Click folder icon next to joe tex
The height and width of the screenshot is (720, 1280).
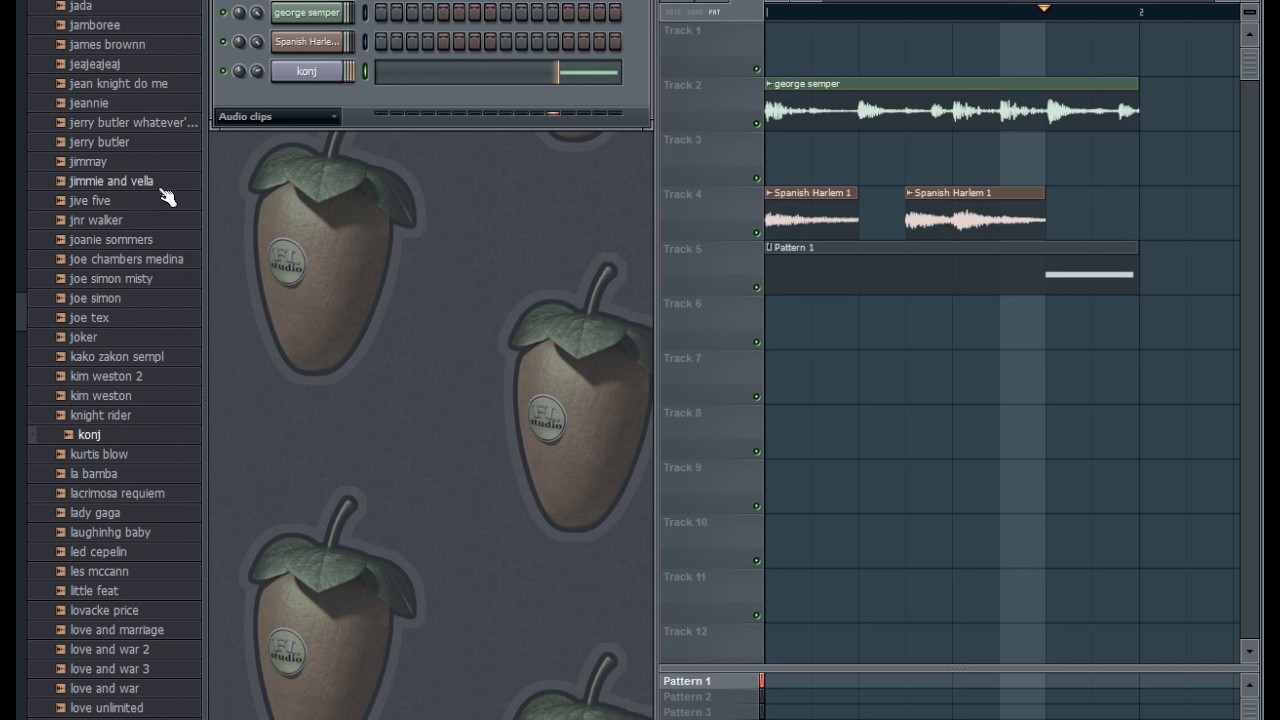(x=61, y=317)
